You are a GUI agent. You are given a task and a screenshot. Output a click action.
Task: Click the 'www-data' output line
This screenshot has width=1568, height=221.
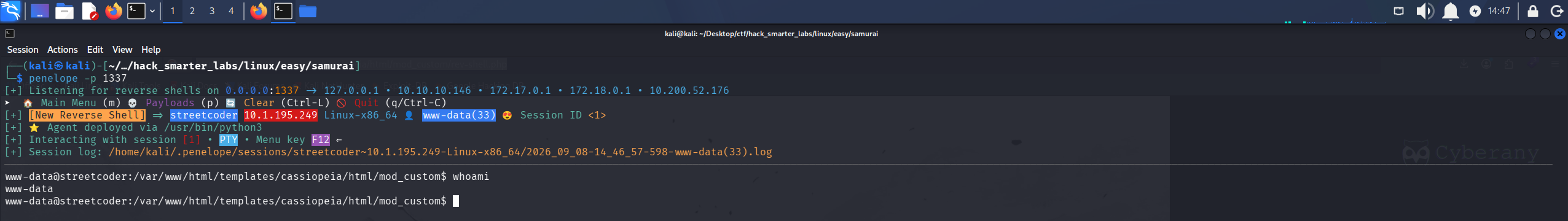point(29,189)
